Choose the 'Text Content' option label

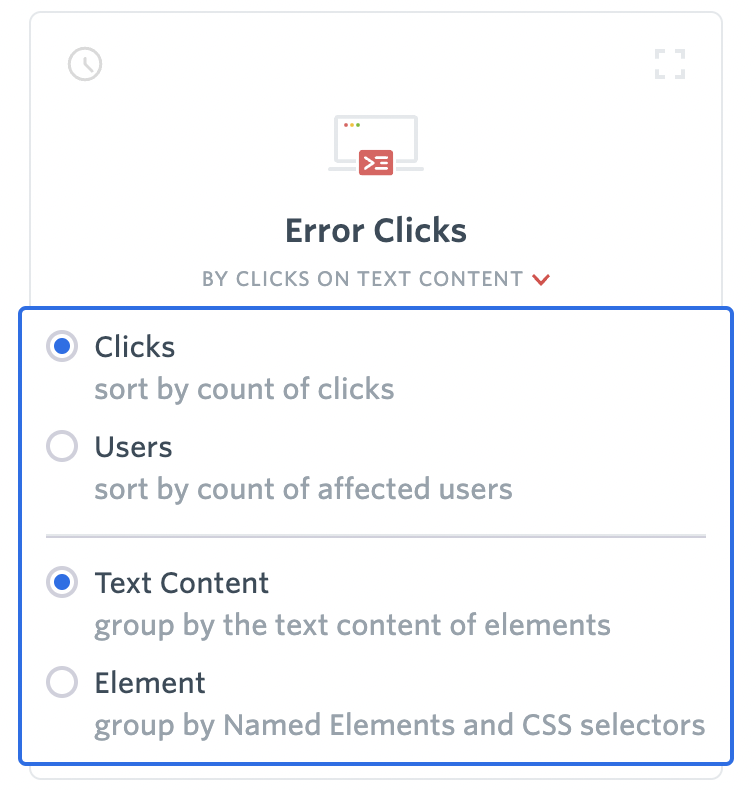(182, 583)
